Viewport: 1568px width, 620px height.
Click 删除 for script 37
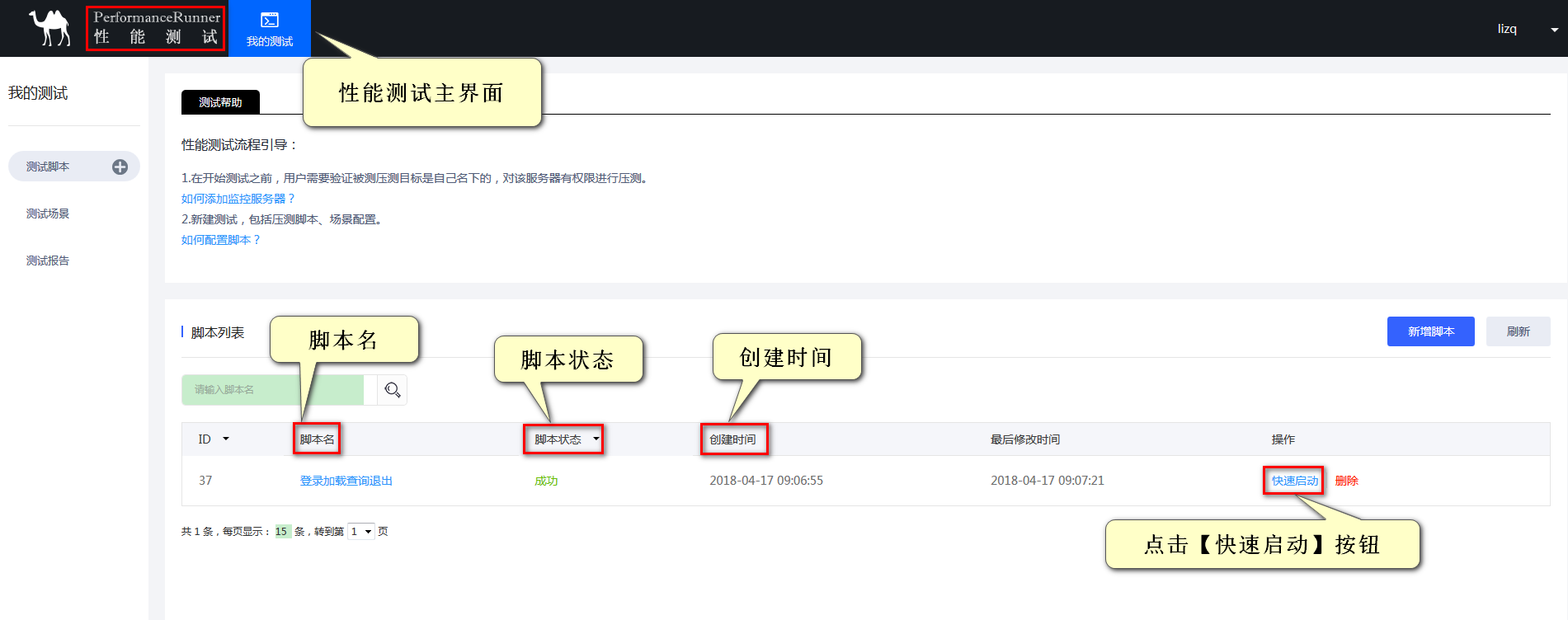pyautogui.click(x=1346, y=481)
